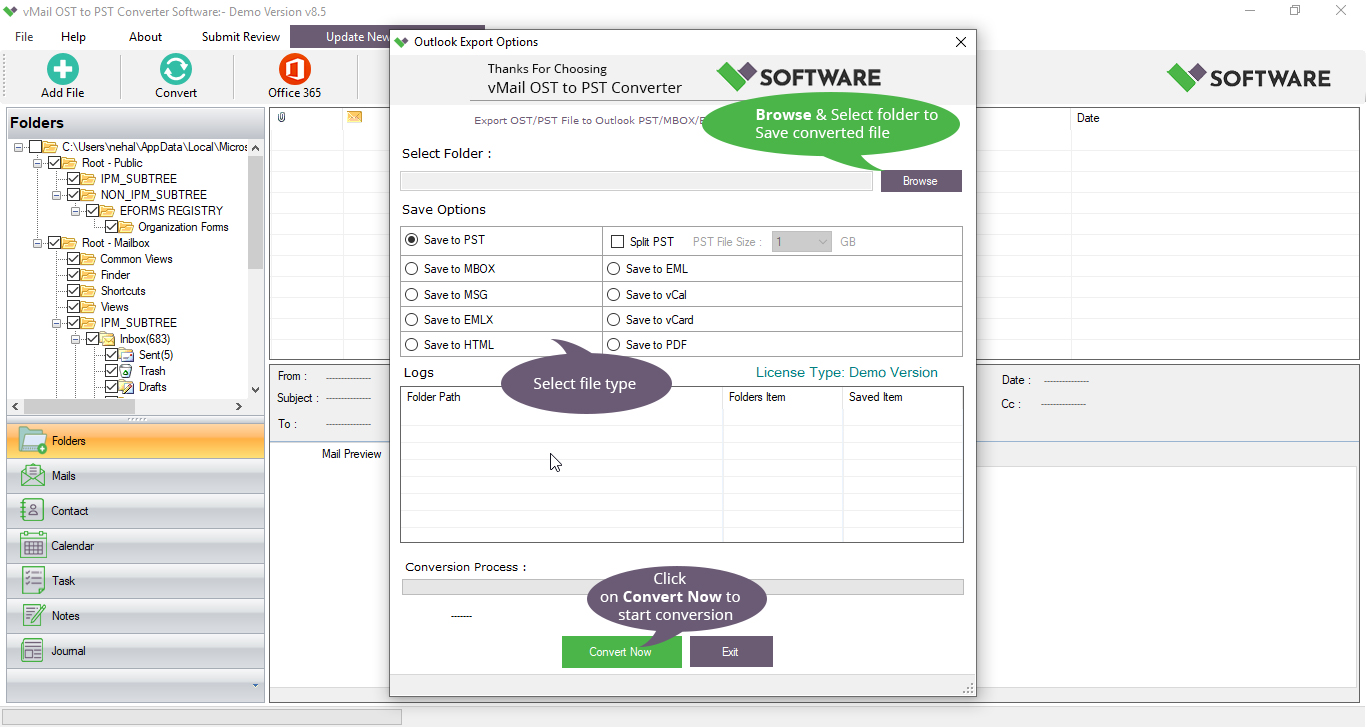The image size is (1366, 728).
Task: Select the Save to PST option
Action: (x=412, y=240)
